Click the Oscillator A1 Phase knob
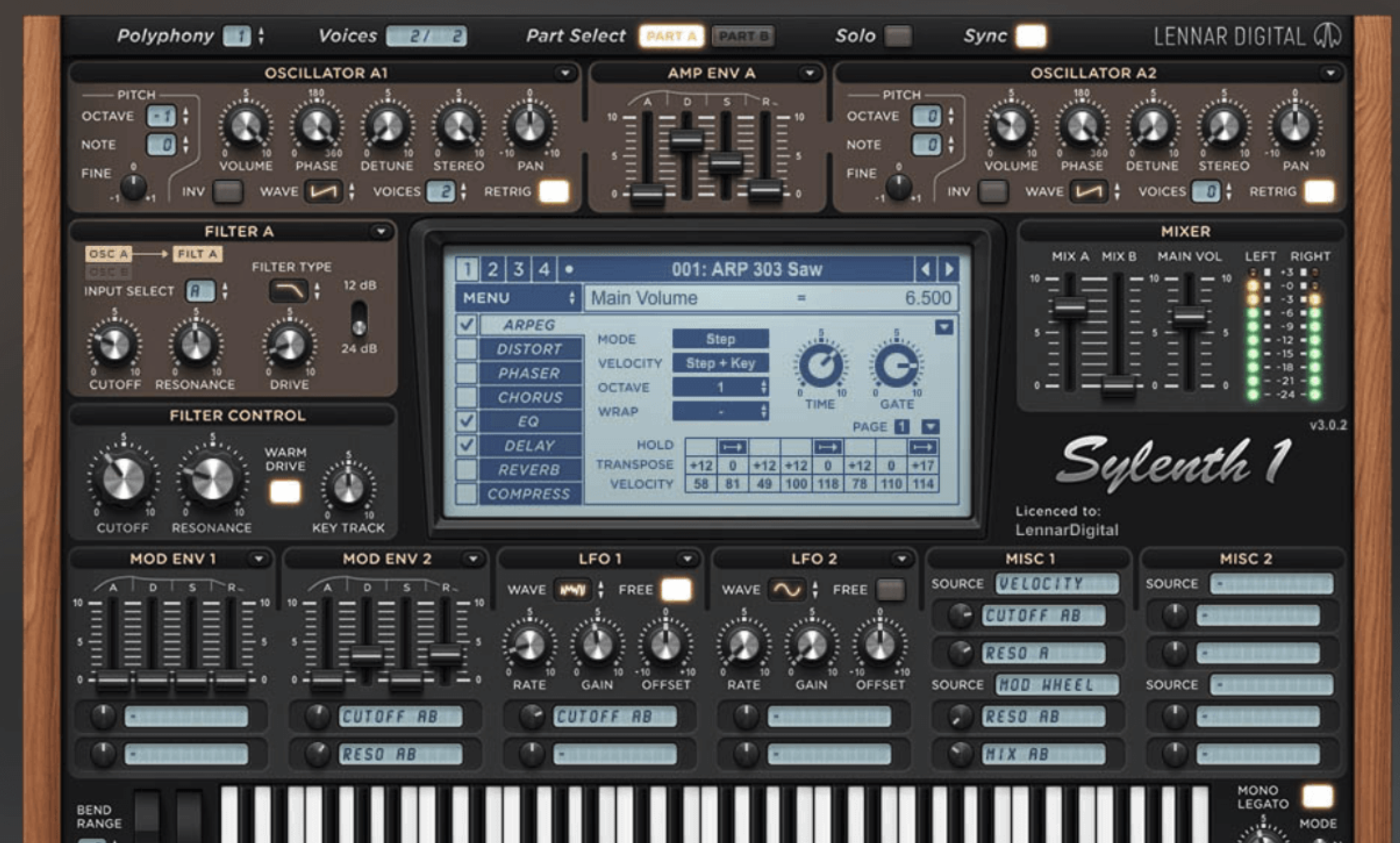The image size is (1400, 843). click(x=317, y=126)
